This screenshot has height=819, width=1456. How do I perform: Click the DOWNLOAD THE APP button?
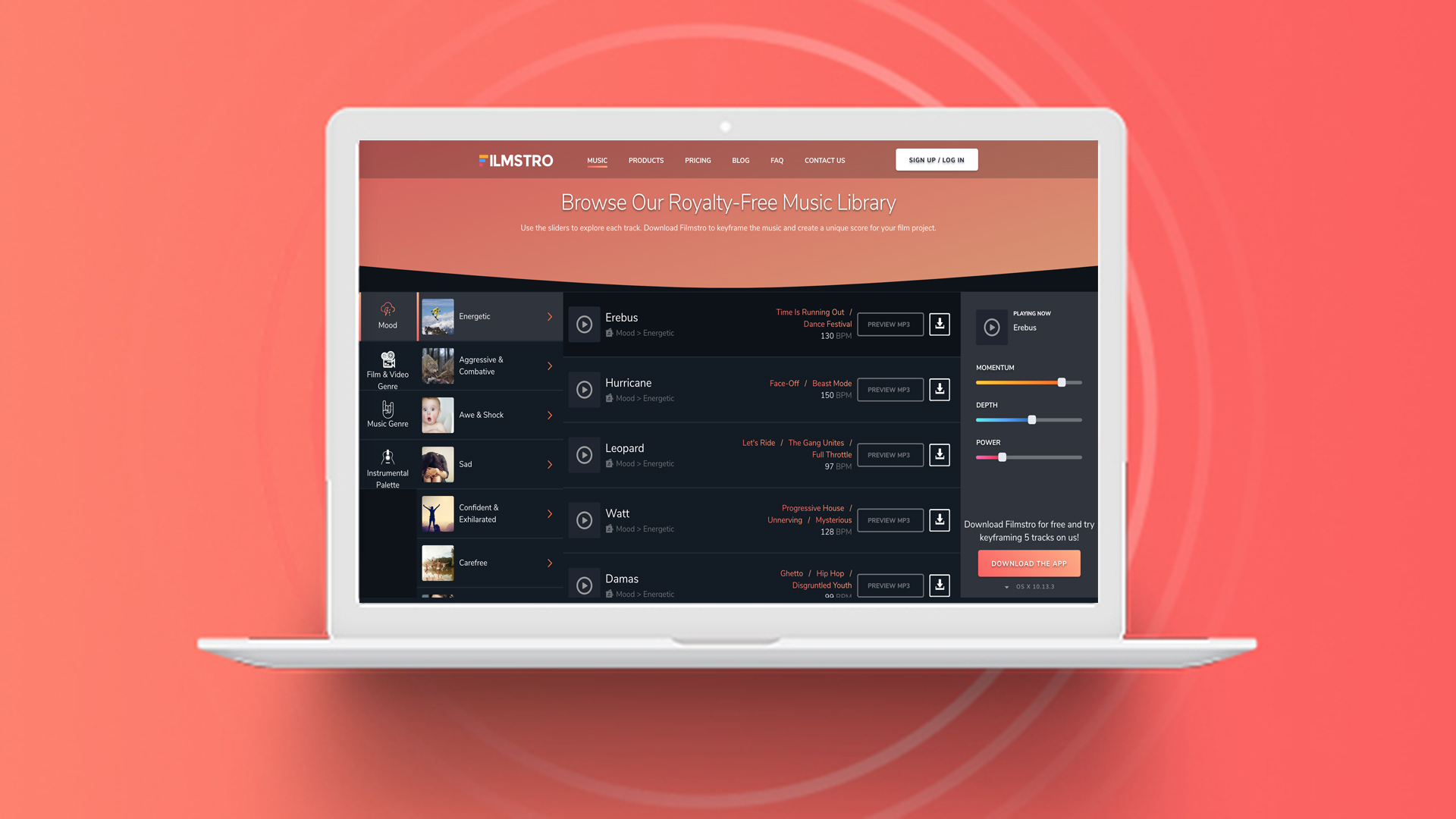coord(1028,563)
